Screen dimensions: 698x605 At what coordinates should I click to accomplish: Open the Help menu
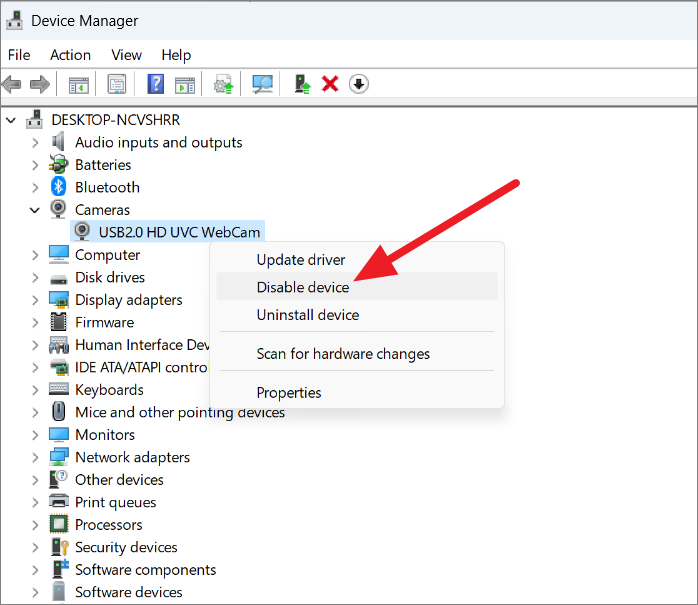[176, 55]
